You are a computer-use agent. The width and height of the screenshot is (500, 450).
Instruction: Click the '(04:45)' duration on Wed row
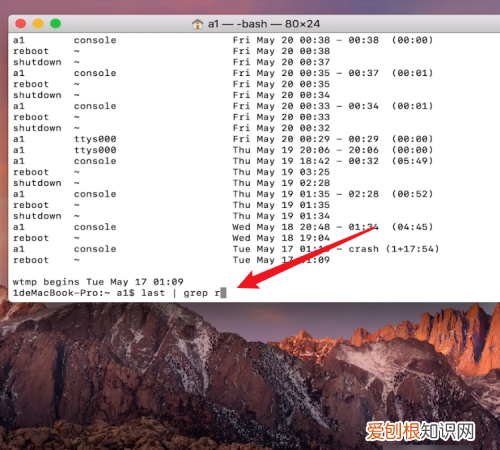point(412,227)
